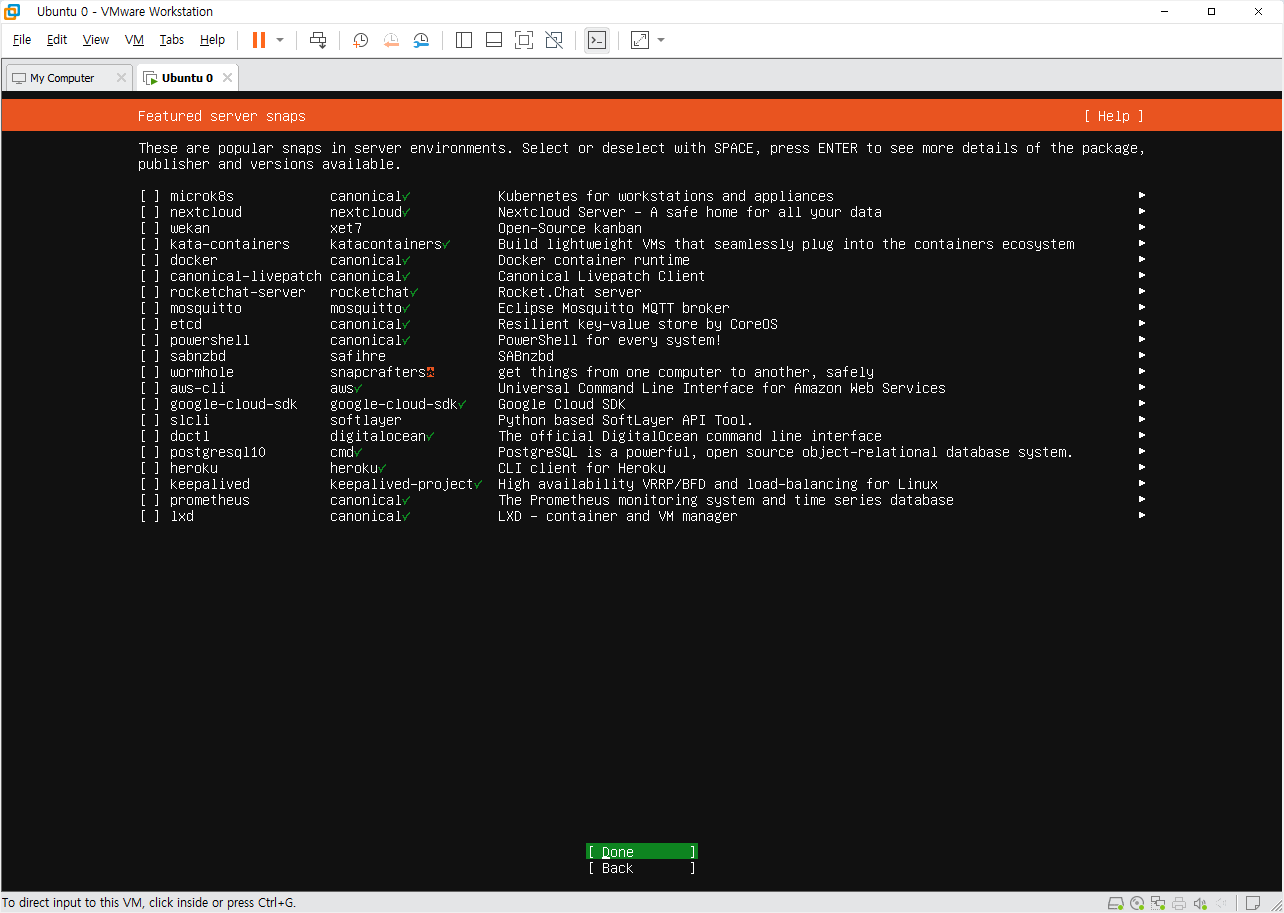
Task: Click doctl snap name
Action: [190, 436]
